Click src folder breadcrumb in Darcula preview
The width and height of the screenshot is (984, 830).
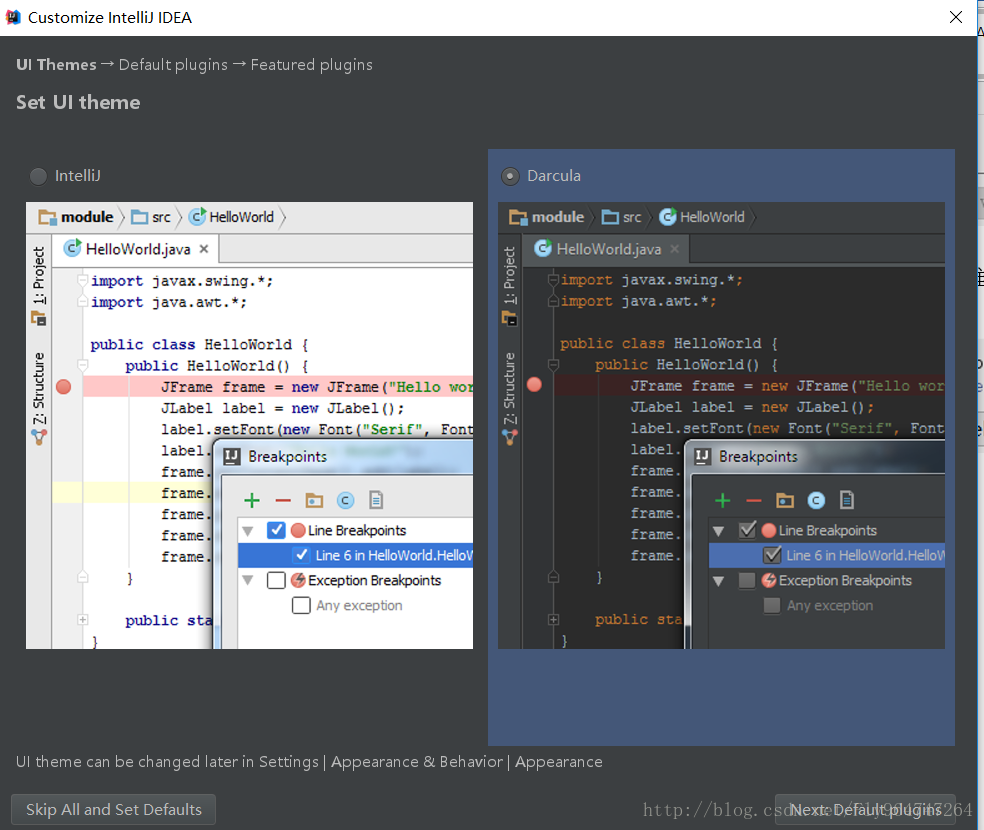click(621, 217)
